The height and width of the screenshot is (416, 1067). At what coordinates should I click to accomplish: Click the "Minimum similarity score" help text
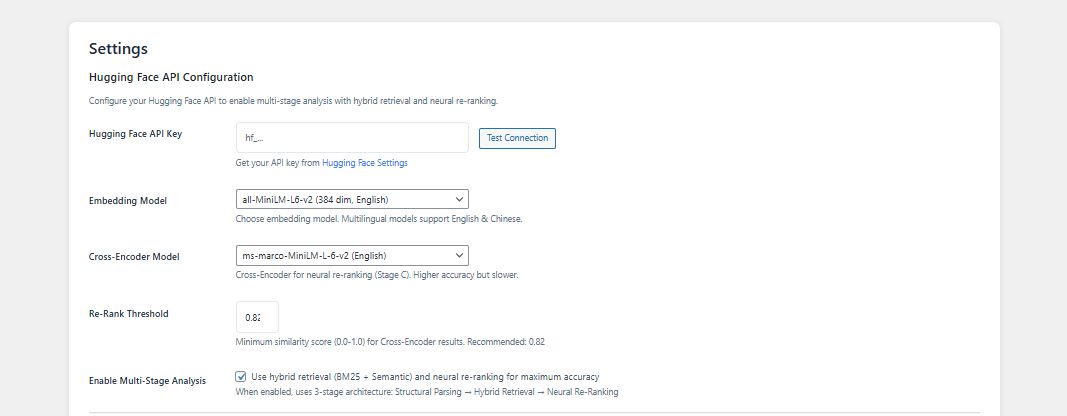coord(390,342)
